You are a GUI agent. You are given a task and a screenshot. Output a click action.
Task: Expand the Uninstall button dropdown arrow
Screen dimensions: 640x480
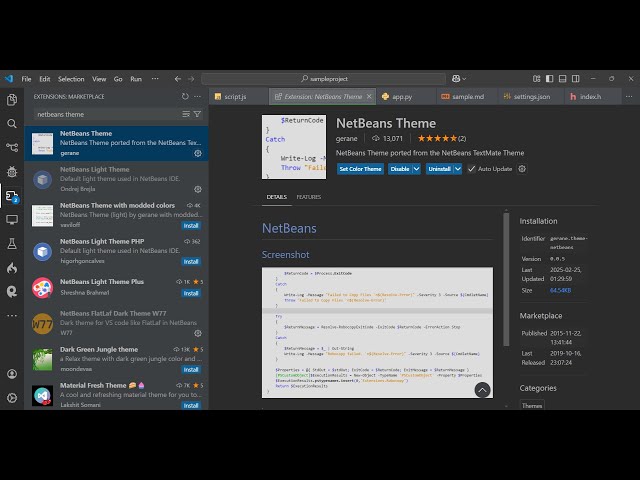[457, 169]
